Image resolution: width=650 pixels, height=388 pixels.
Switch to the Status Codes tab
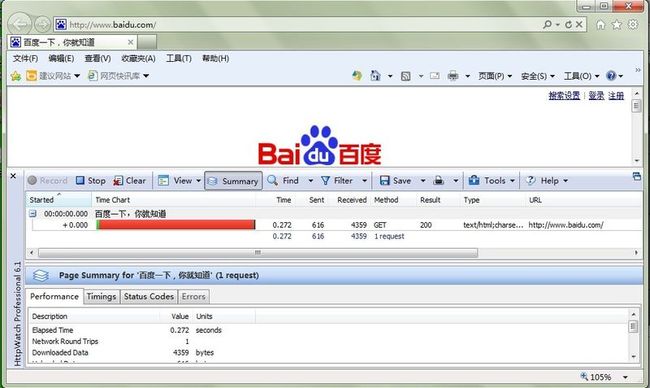(x=149, y=297)
